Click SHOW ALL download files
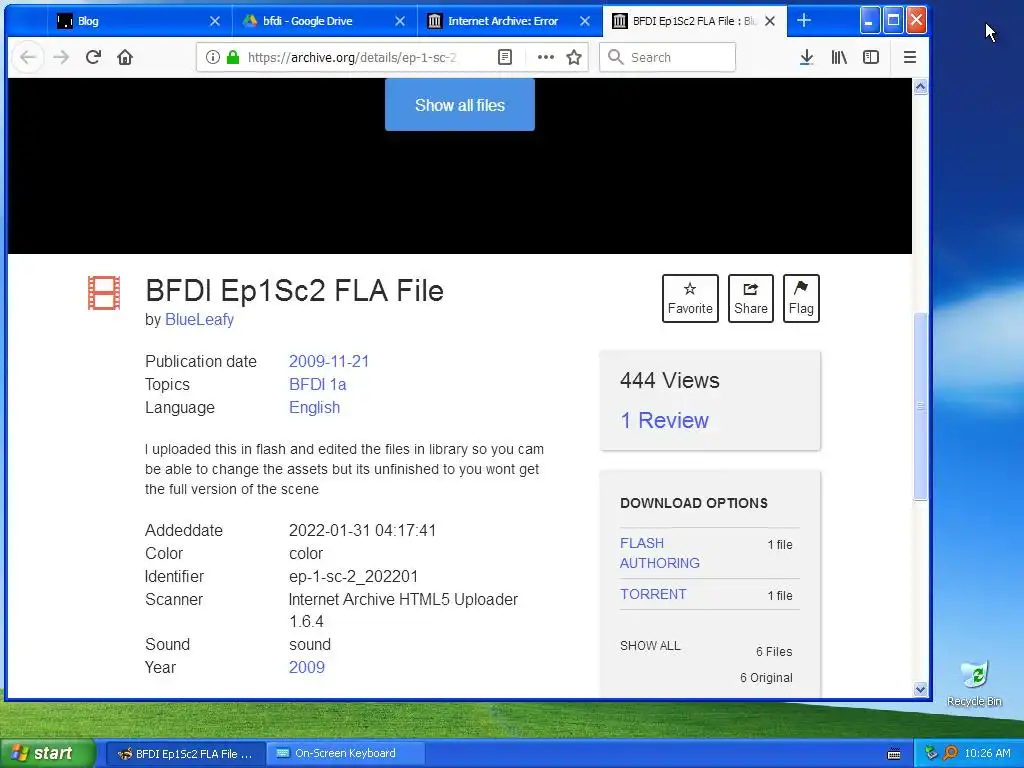The width and height of the screenshot is (1024, 768). [650, 646]
